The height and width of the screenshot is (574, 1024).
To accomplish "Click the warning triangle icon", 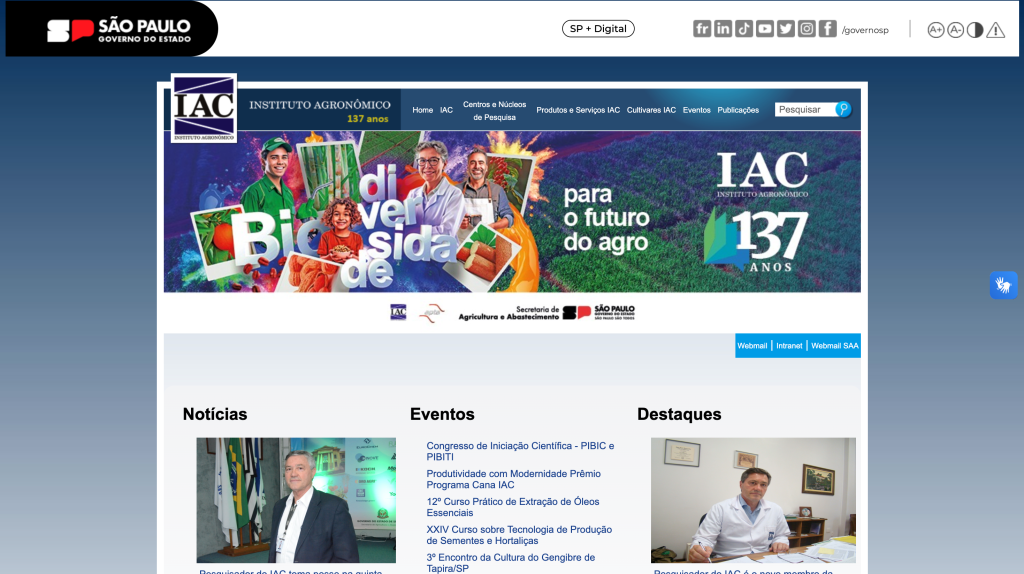I will [995, 30].
